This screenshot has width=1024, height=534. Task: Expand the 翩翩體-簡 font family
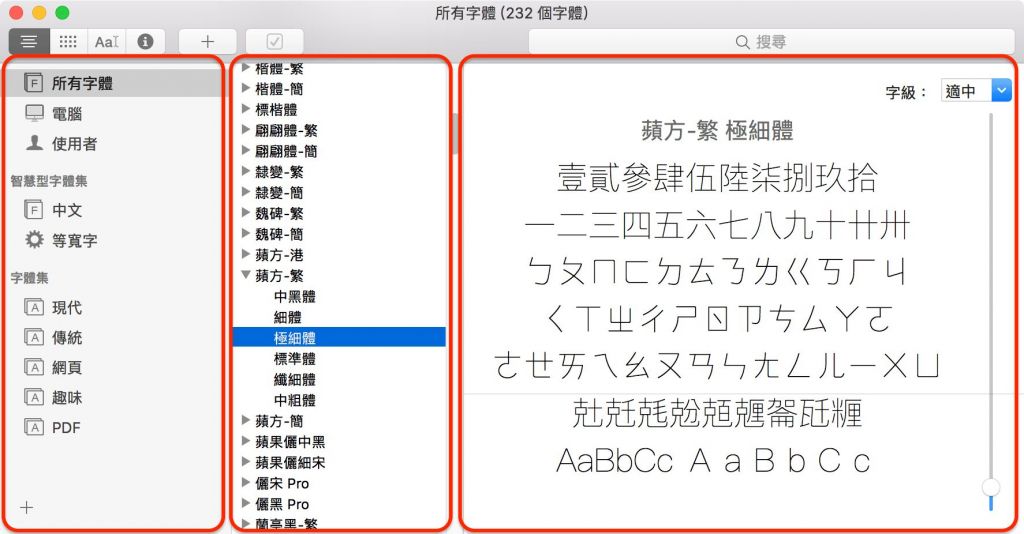pyautogui.click(x=246, y=151)
